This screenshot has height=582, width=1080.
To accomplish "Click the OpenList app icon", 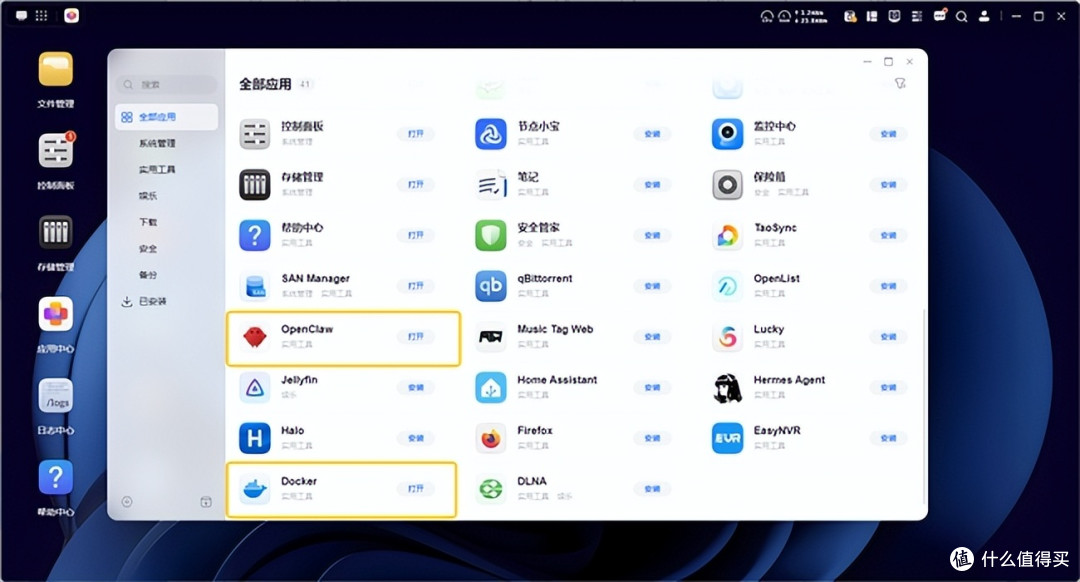I will coord(727,286).
